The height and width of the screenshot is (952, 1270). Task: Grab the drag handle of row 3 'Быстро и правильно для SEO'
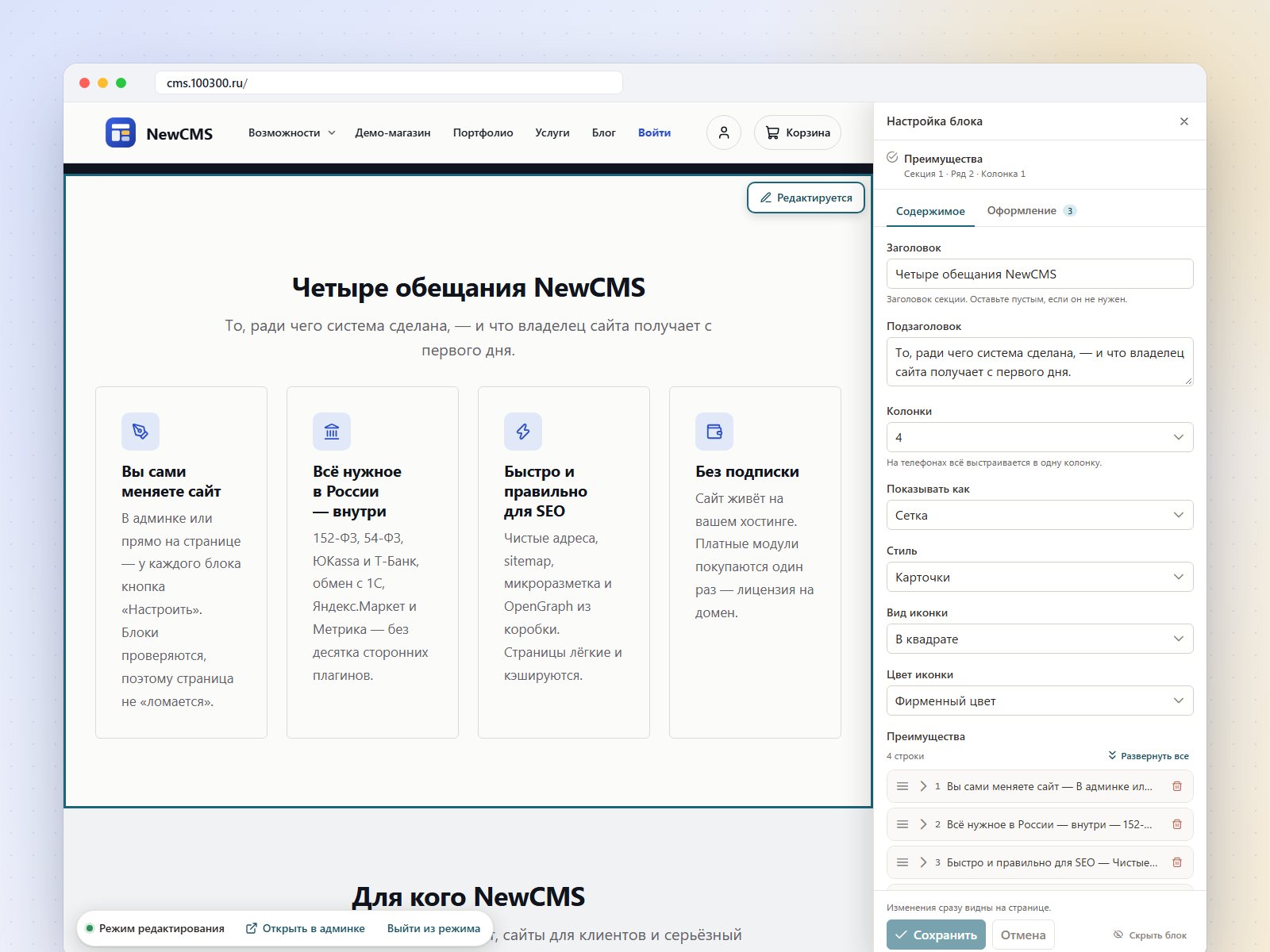coord(902,862)
